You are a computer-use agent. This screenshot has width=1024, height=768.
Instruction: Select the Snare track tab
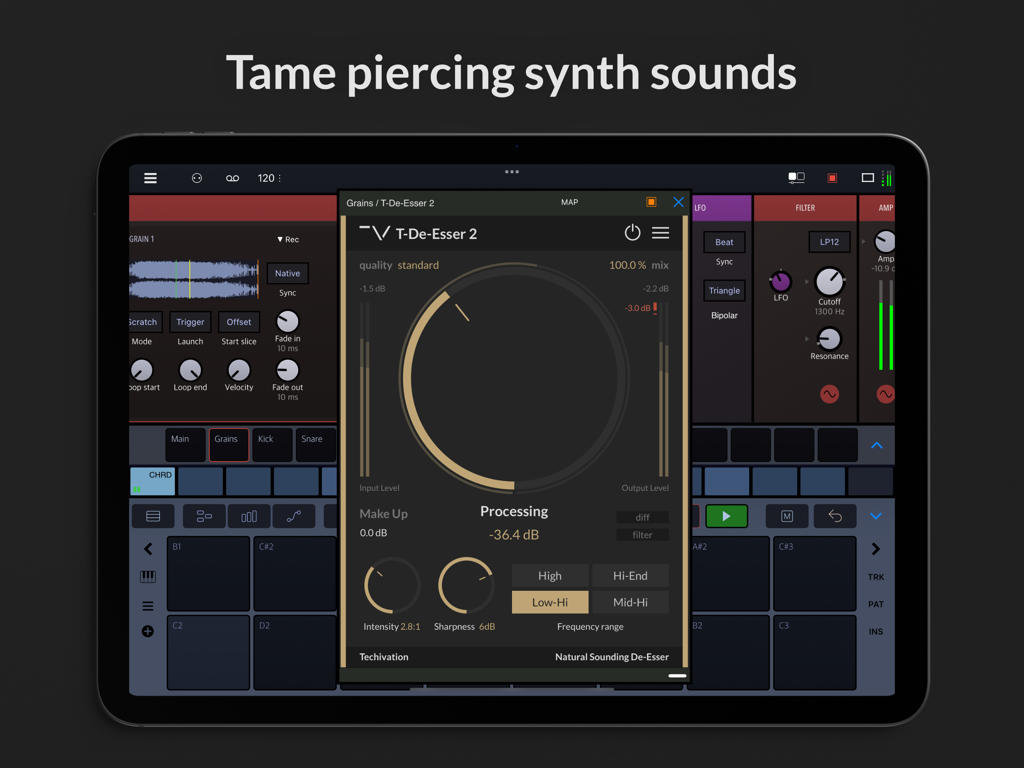[x=314, y=438]
